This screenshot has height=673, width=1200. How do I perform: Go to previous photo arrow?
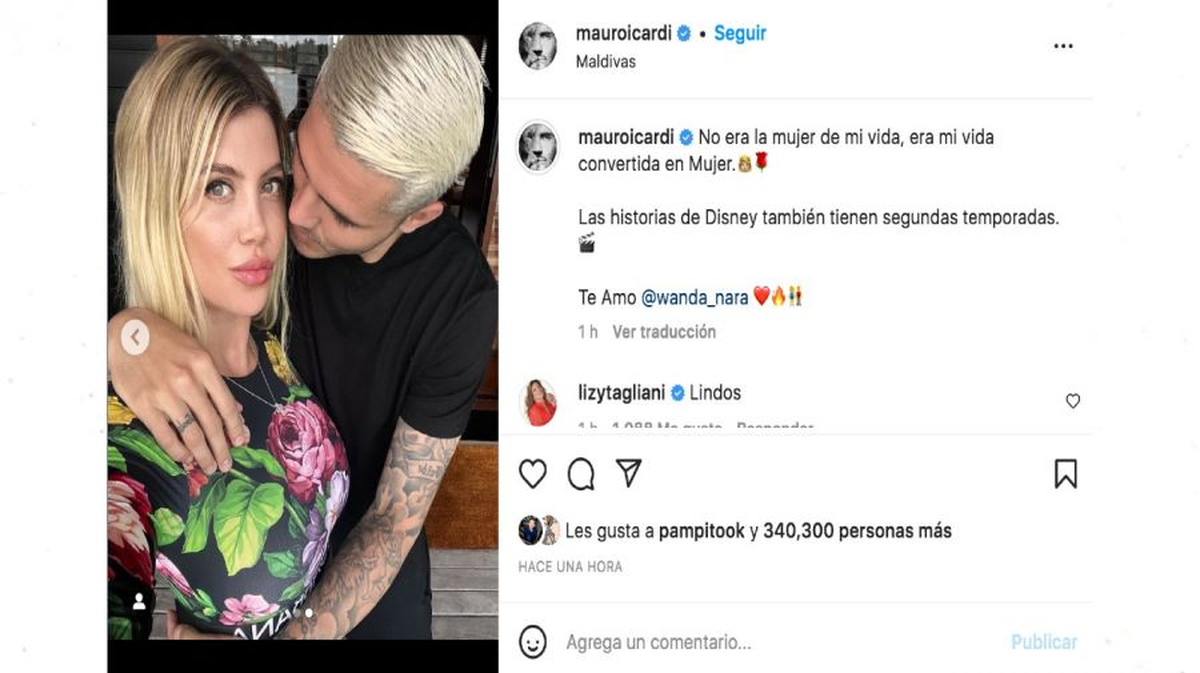pos(135,337)
